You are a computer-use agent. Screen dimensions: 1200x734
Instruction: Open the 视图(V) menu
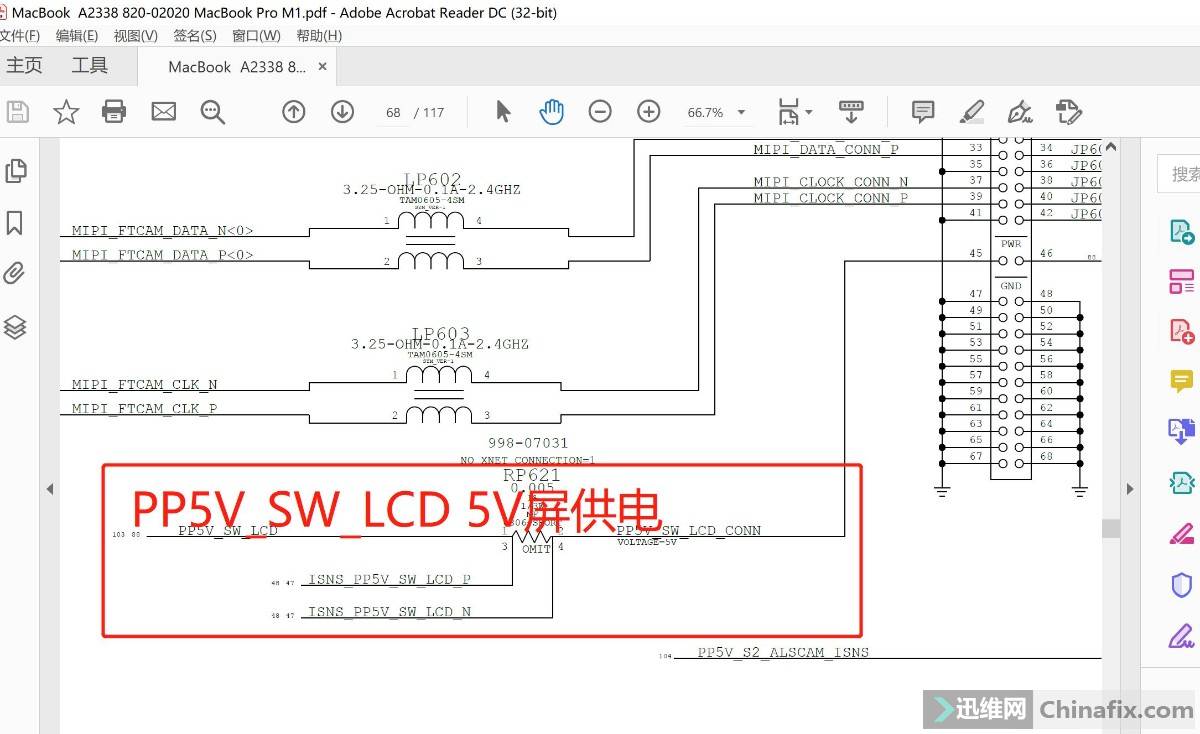coord(135,36)
